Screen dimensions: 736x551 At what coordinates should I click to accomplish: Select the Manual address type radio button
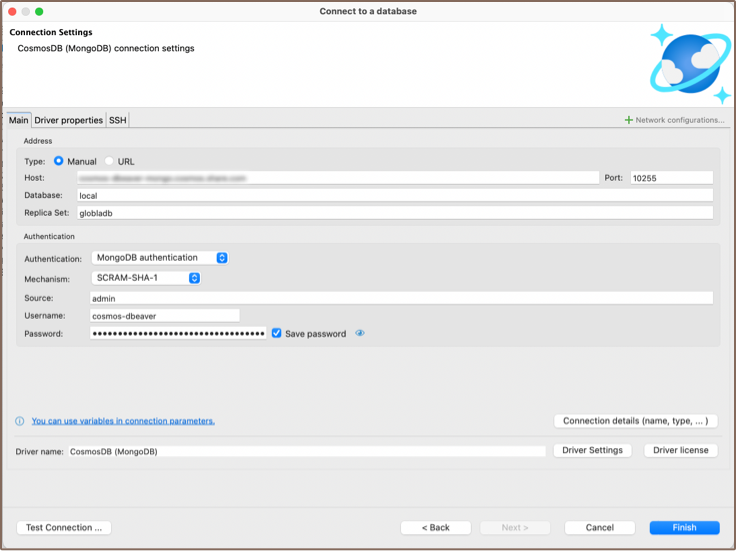pos(59,161)
